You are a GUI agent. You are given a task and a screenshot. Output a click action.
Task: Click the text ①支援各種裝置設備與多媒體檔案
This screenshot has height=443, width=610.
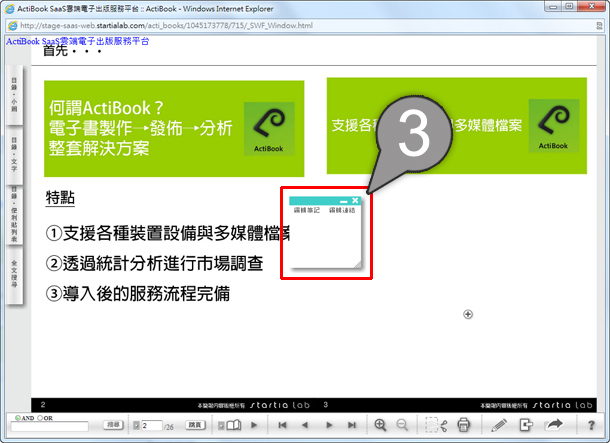click(168, 233)
